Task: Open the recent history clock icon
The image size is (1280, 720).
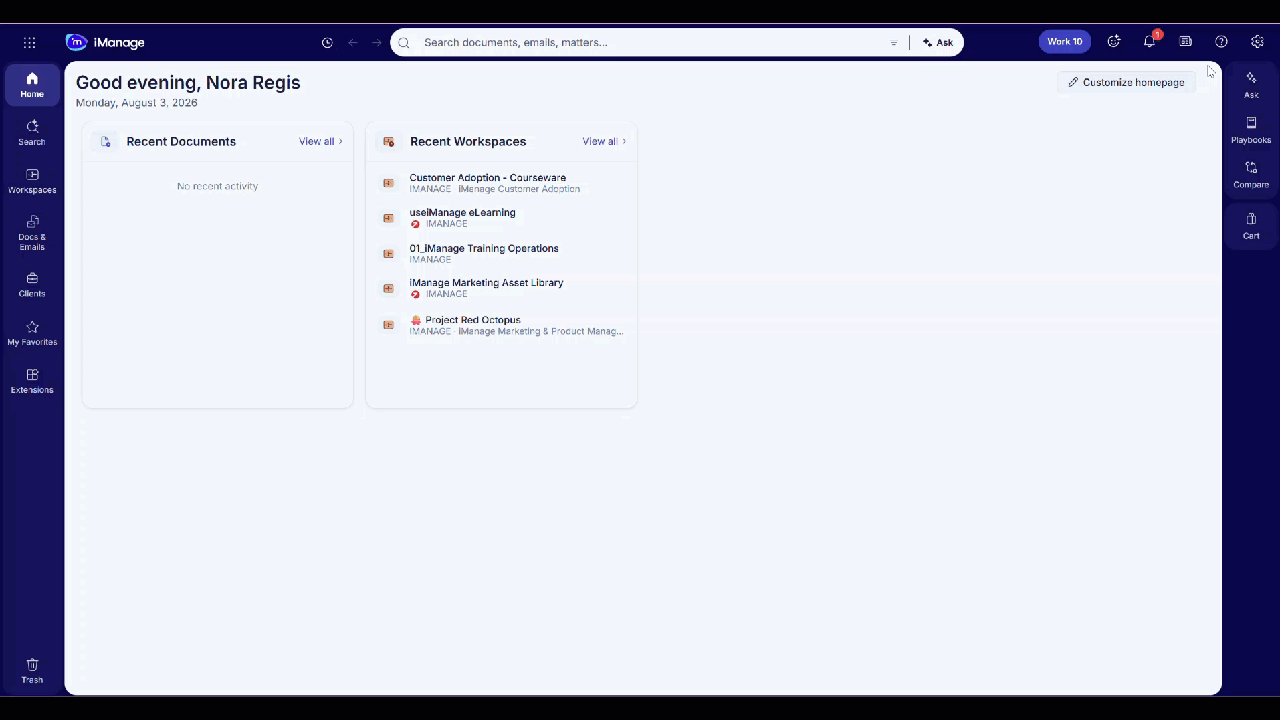Action: pyautogui.click(x=327, y=42)
